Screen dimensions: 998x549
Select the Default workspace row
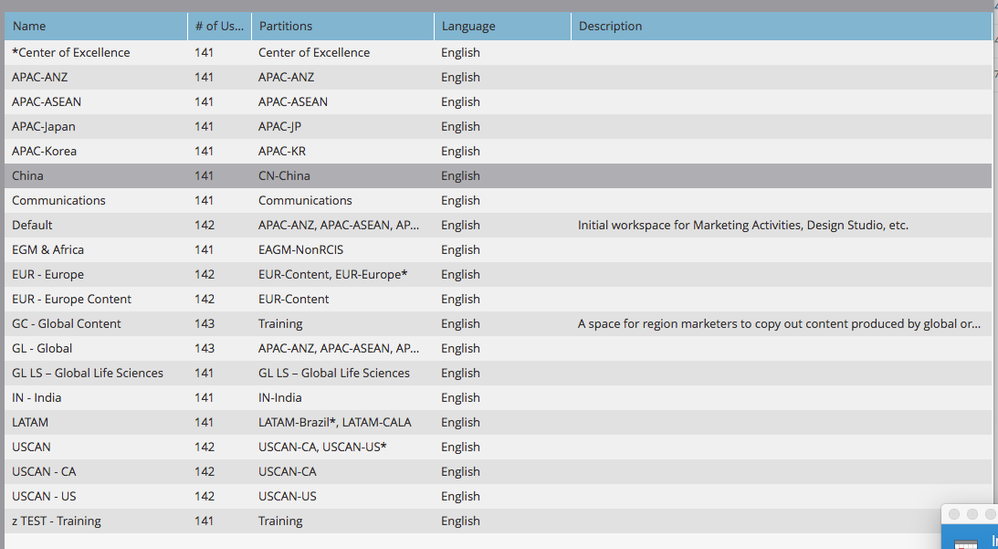pos(498,225)
